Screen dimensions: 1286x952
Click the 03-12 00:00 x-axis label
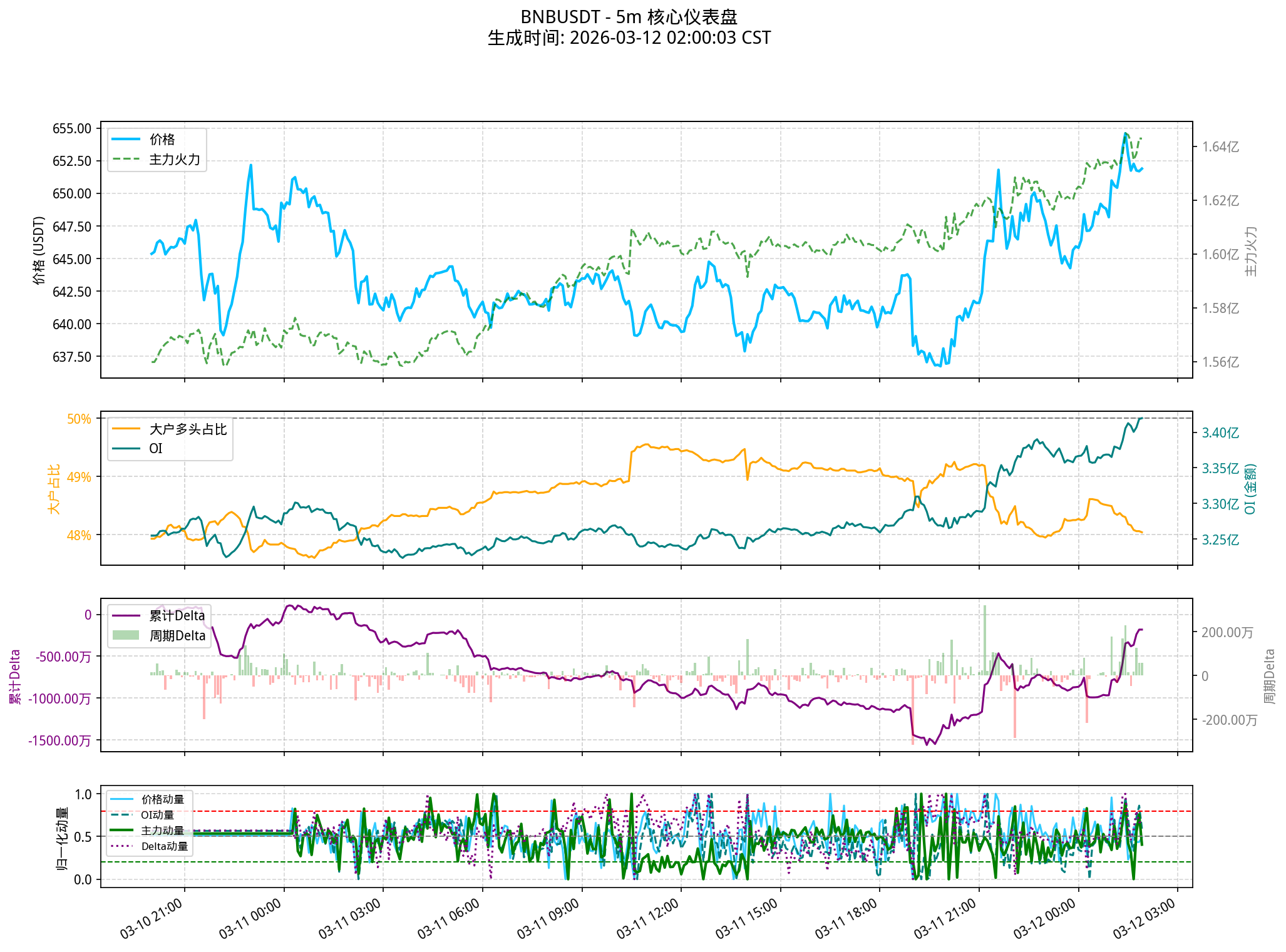[1044, 918]
